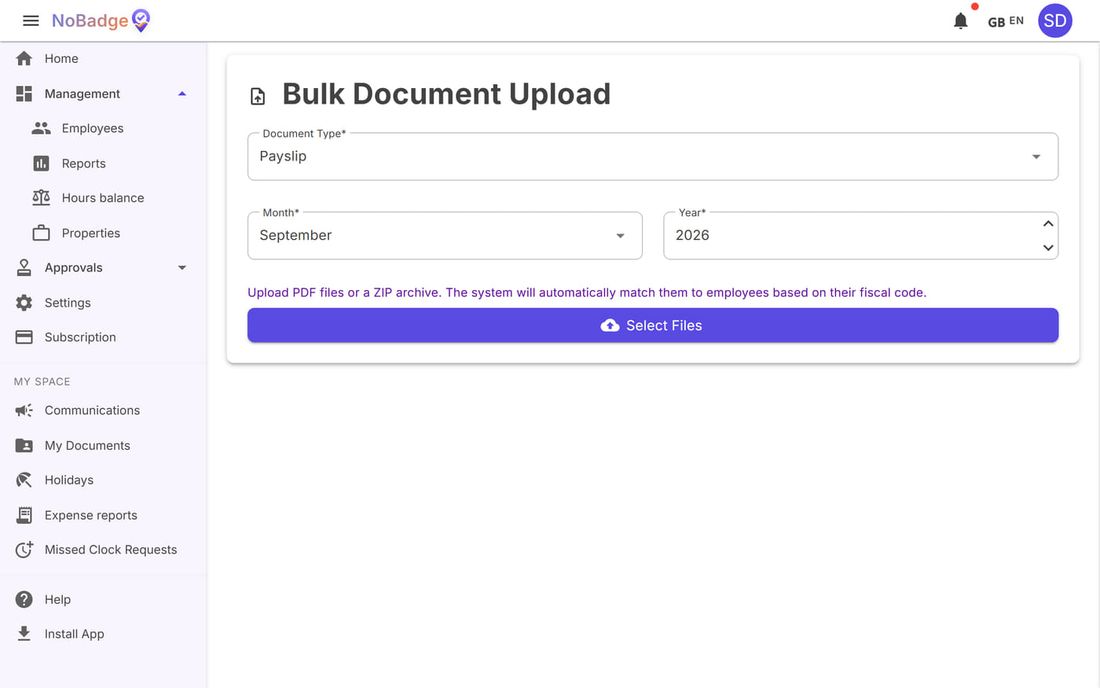Image resolution: width=1100 pixels, height=688 pixels.
Task: Click the Properties briefcase icon
Action: [x=41, y=232]
